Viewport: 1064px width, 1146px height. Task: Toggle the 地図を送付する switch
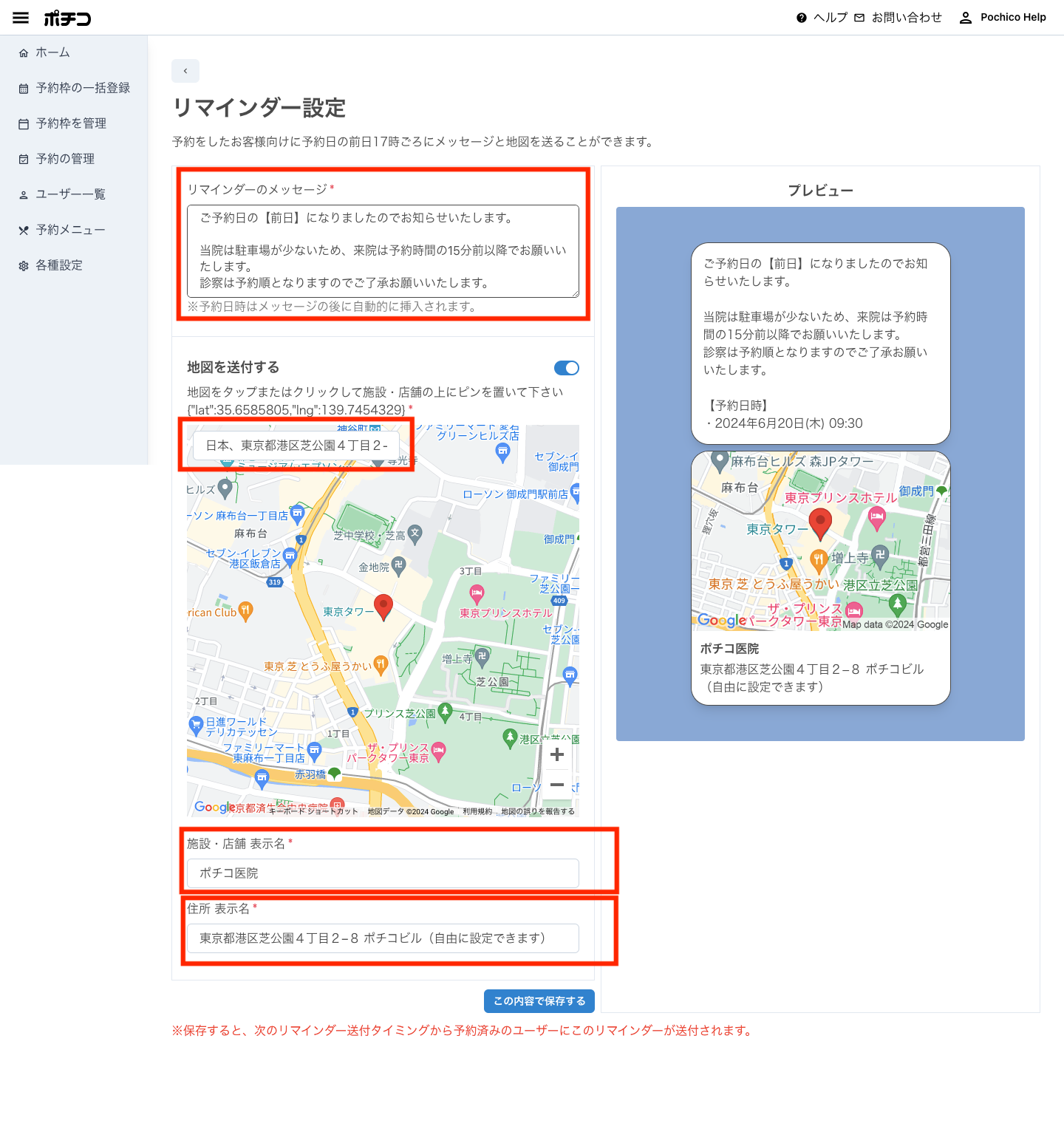click(567, 368)
